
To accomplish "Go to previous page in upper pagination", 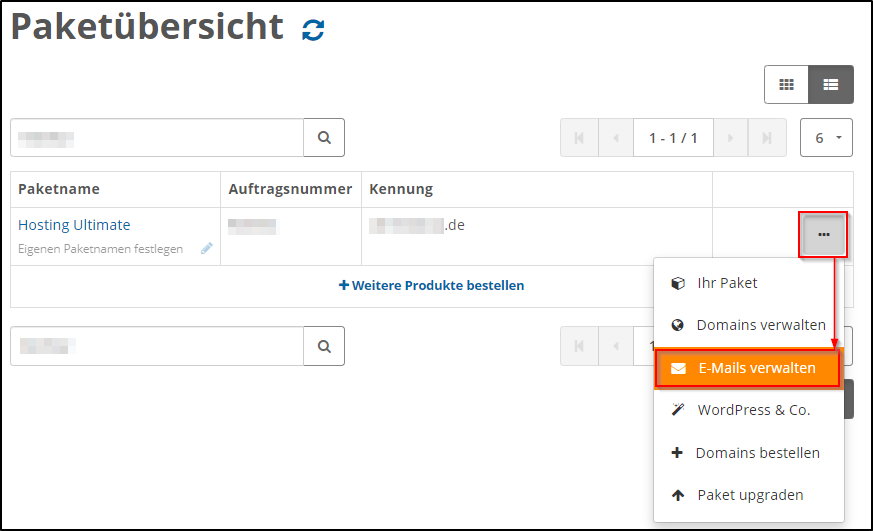I will (616, 137).
